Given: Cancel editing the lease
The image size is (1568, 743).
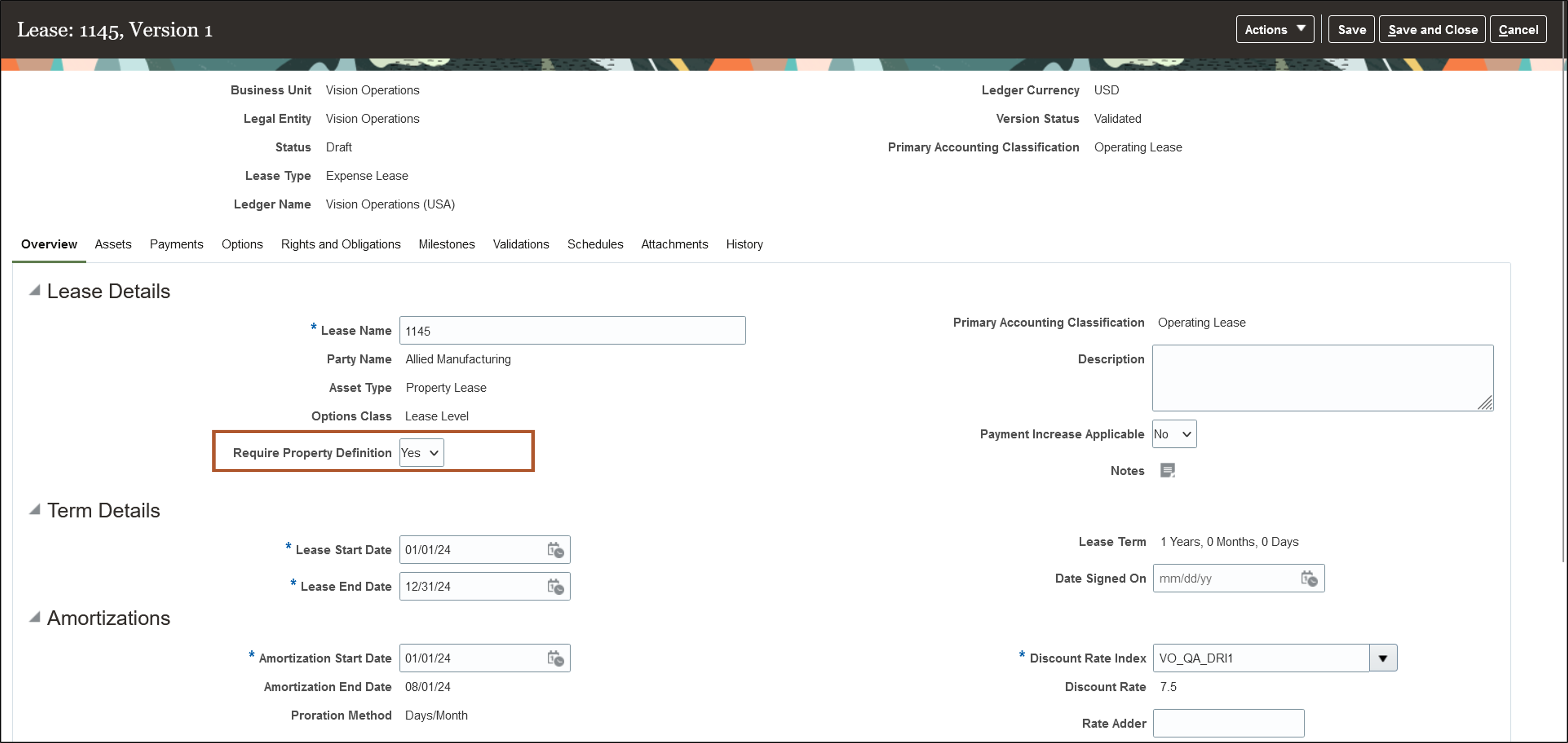Looking at the screenshot, I should [x=1517, y=30].
